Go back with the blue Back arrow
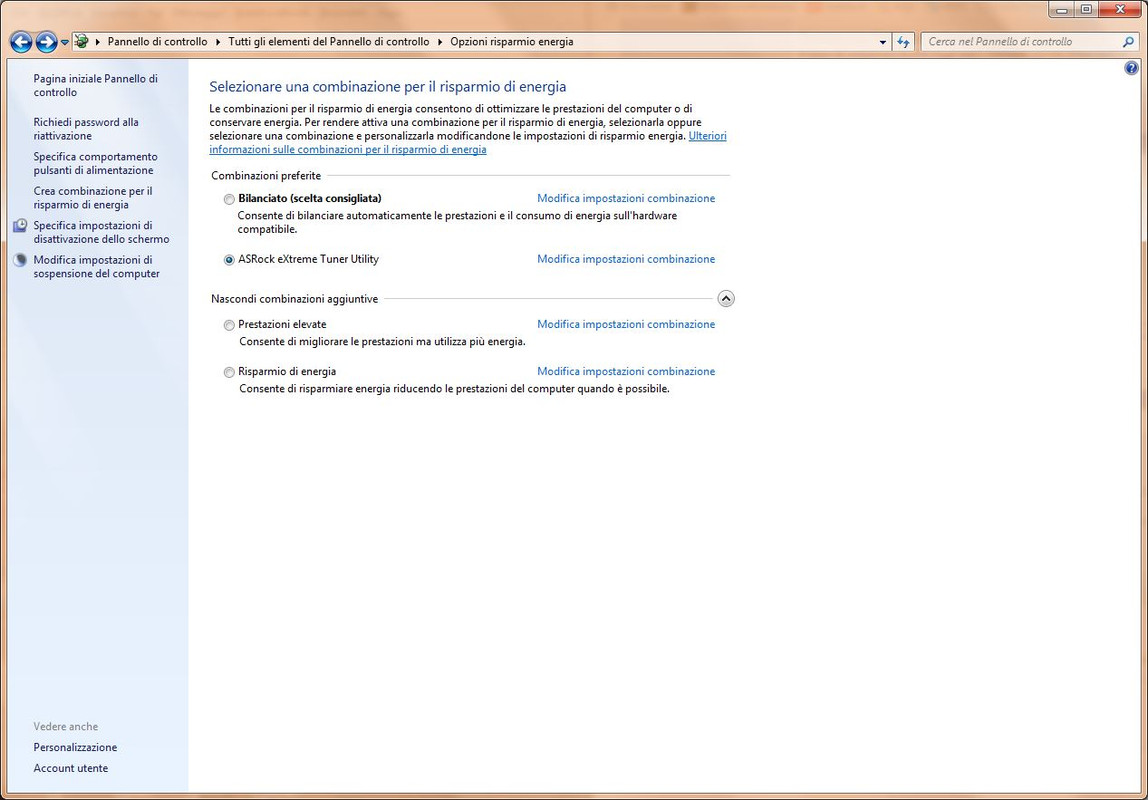The image size is (1148, 800). coord(20,42)
